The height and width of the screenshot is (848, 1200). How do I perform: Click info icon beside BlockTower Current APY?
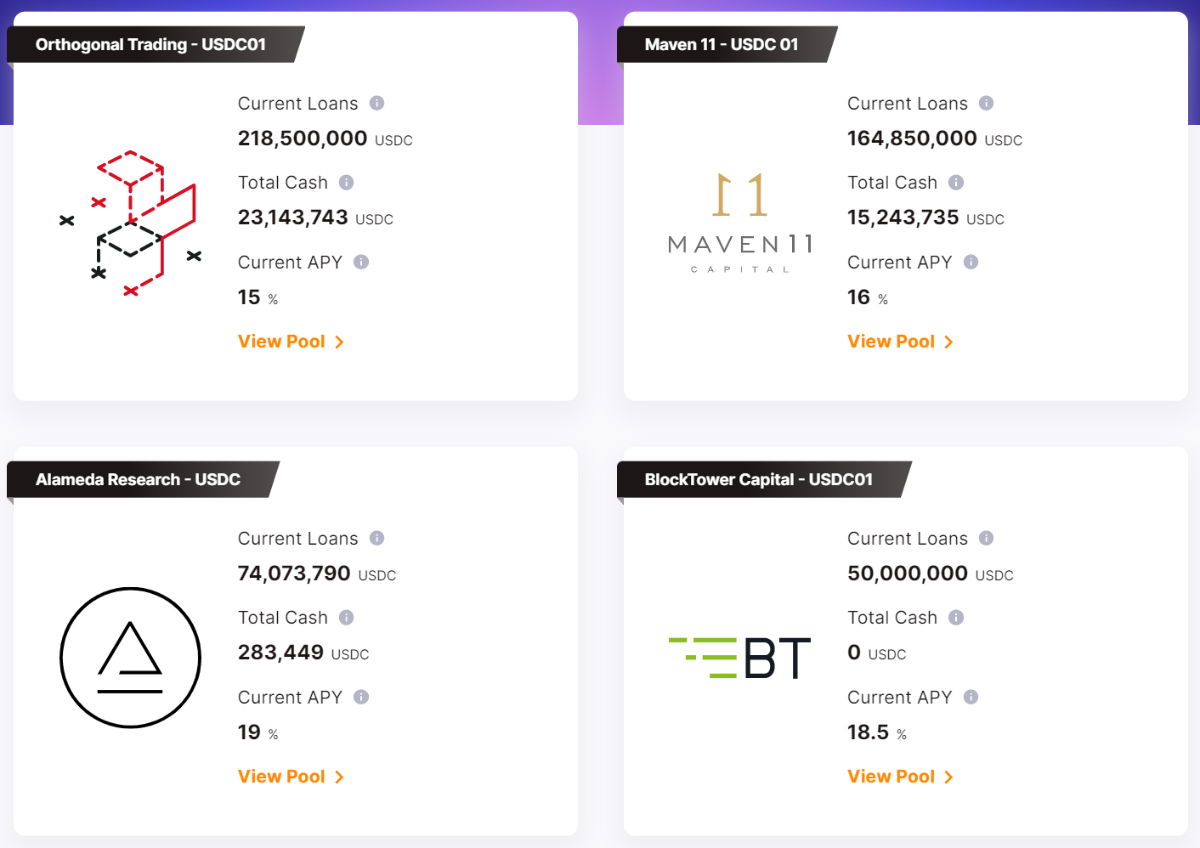(x=970, y=697)
